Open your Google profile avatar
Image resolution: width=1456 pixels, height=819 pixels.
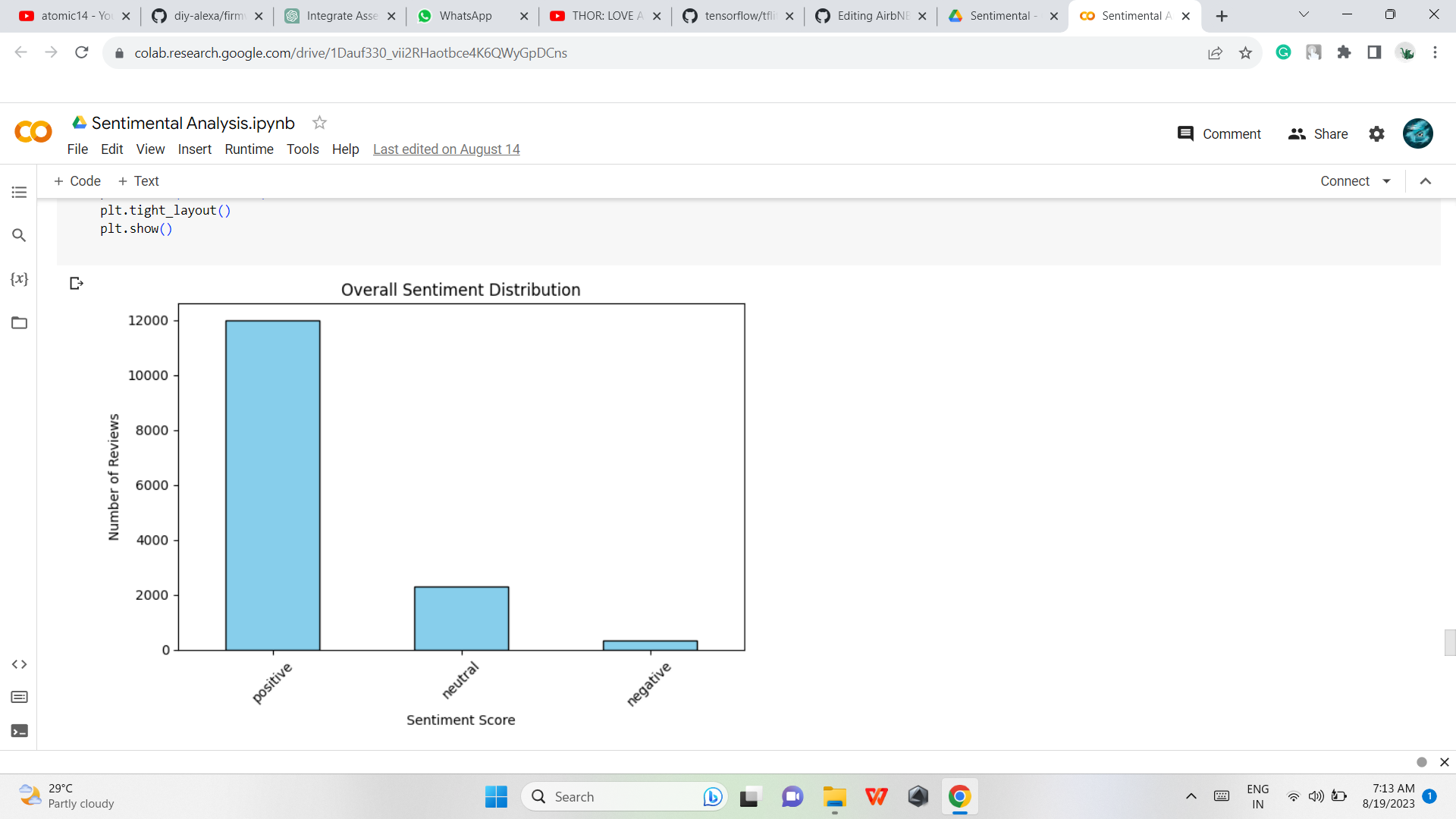click(1417, 133)
